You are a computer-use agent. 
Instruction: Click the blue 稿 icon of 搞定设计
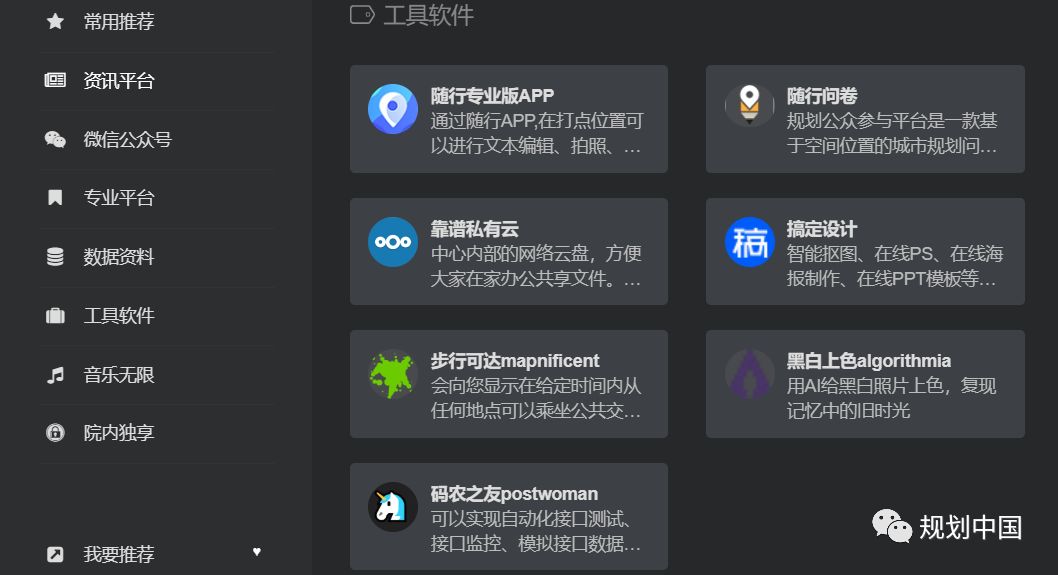point(749,242)
